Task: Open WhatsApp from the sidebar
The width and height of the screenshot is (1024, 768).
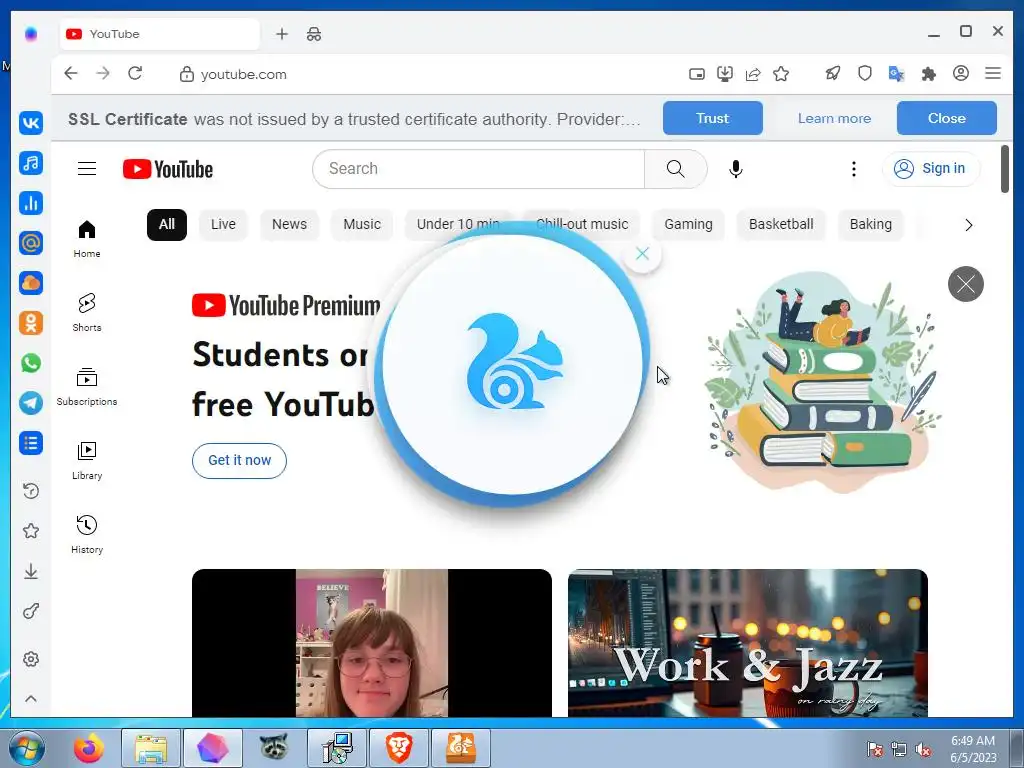Action: click(x=31, y=363)
